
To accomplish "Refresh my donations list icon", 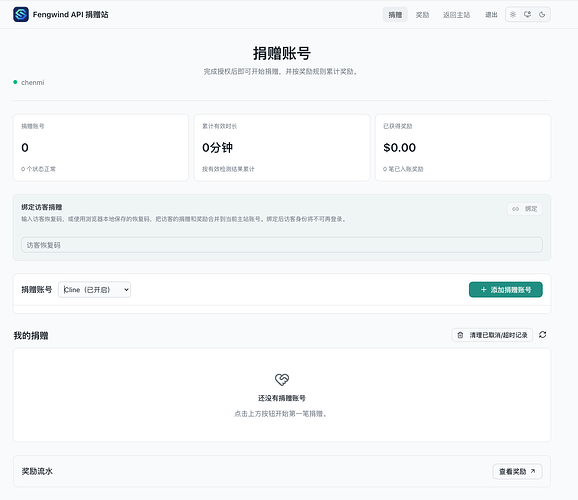I will 542,334.
